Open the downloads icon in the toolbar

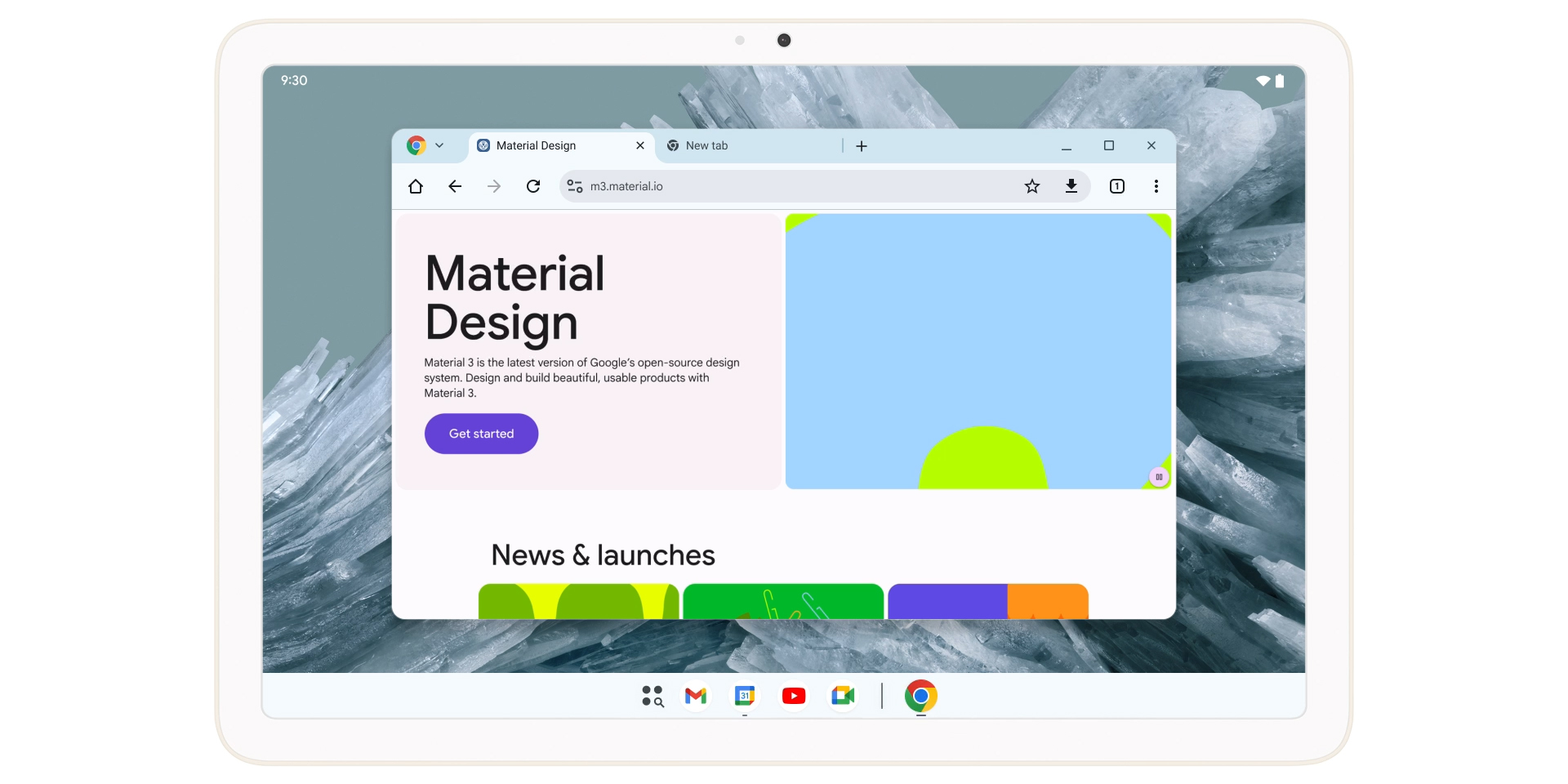pyautogui.click(x=1071, y=186)
